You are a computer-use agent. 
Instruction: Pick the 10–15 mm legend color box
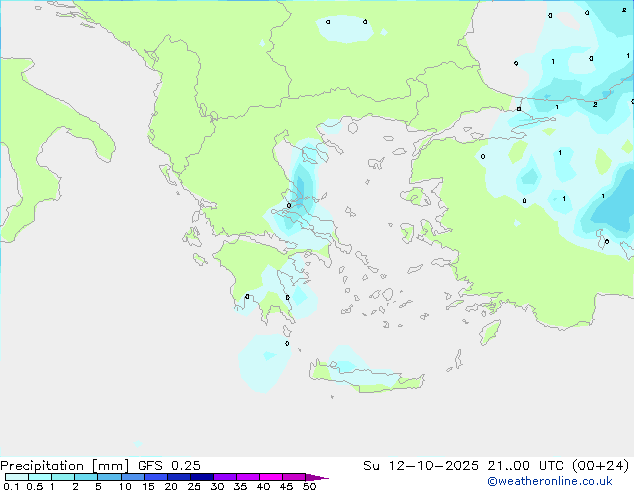click(x=132, y=477)
